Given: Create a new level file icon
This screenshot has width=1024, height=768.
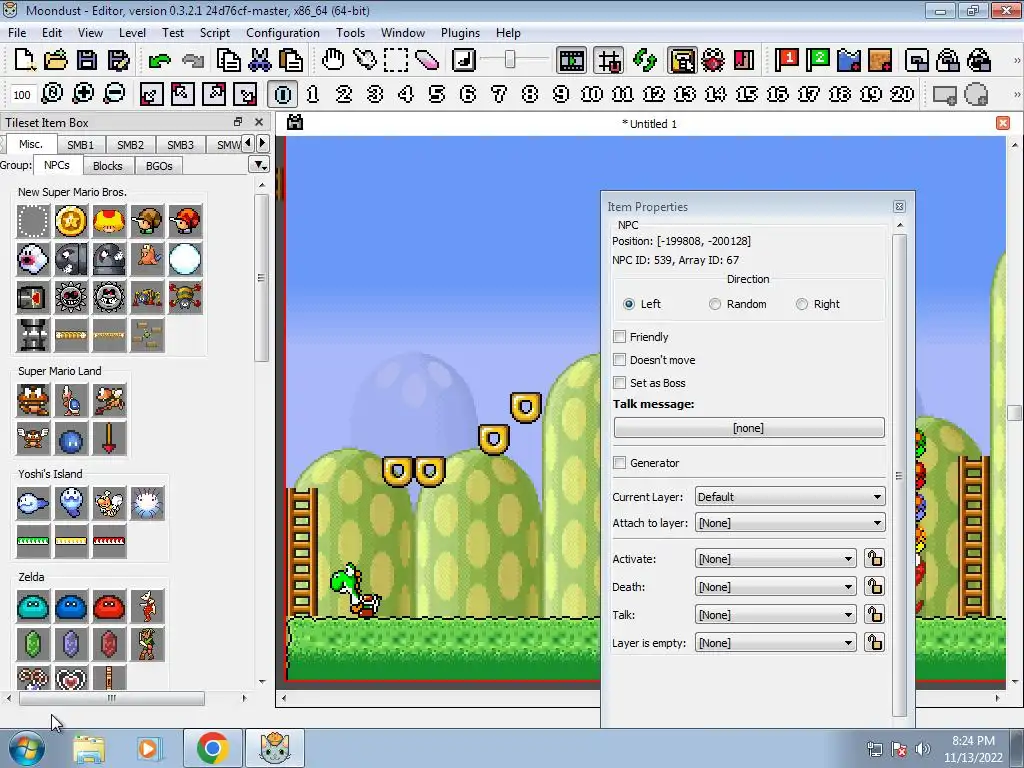Looking at the screenshot, I should pyautogui.click(x=25, y=60).
